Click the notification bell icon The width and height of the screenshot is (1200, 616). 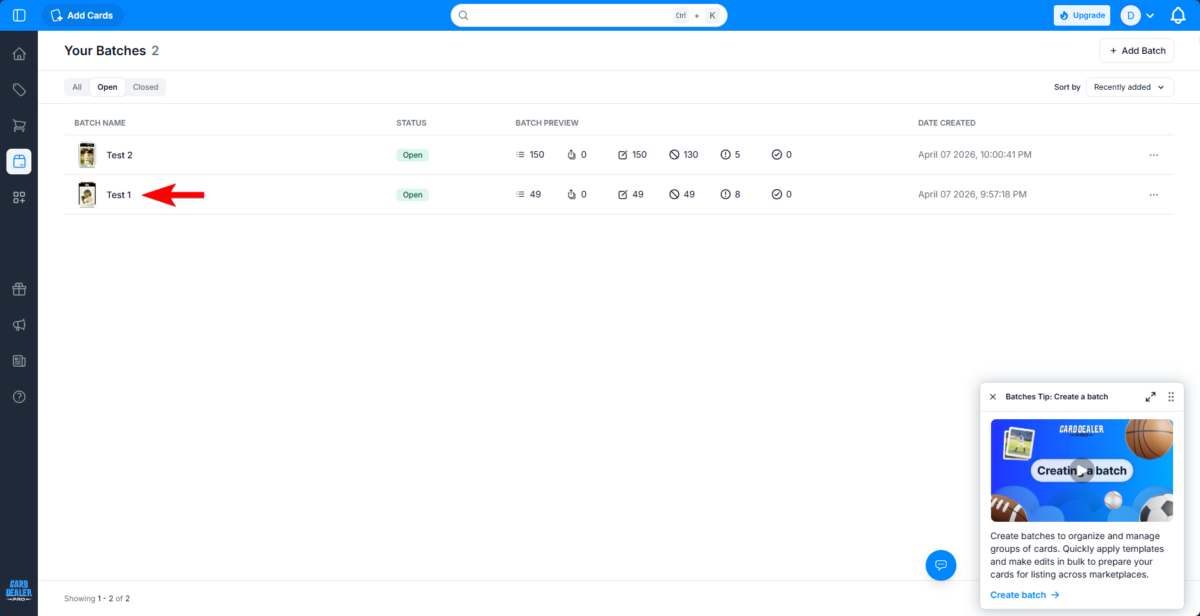click(1177, 15)
